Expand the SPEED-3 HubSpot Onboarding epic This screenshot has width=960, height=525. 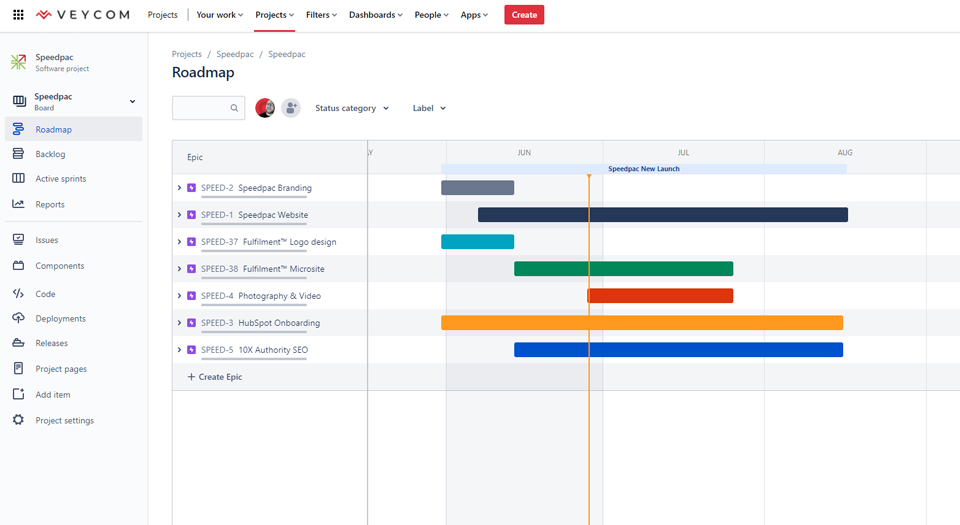[179, 322]
